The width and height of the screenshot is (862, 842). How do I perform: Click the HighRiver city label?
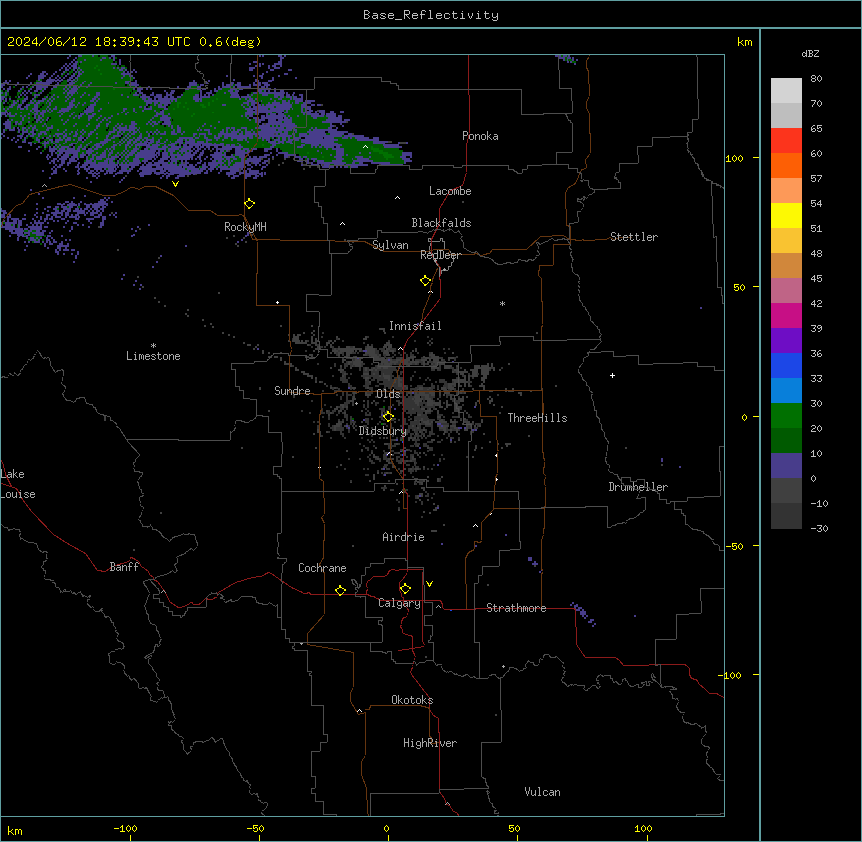[430, 743]
